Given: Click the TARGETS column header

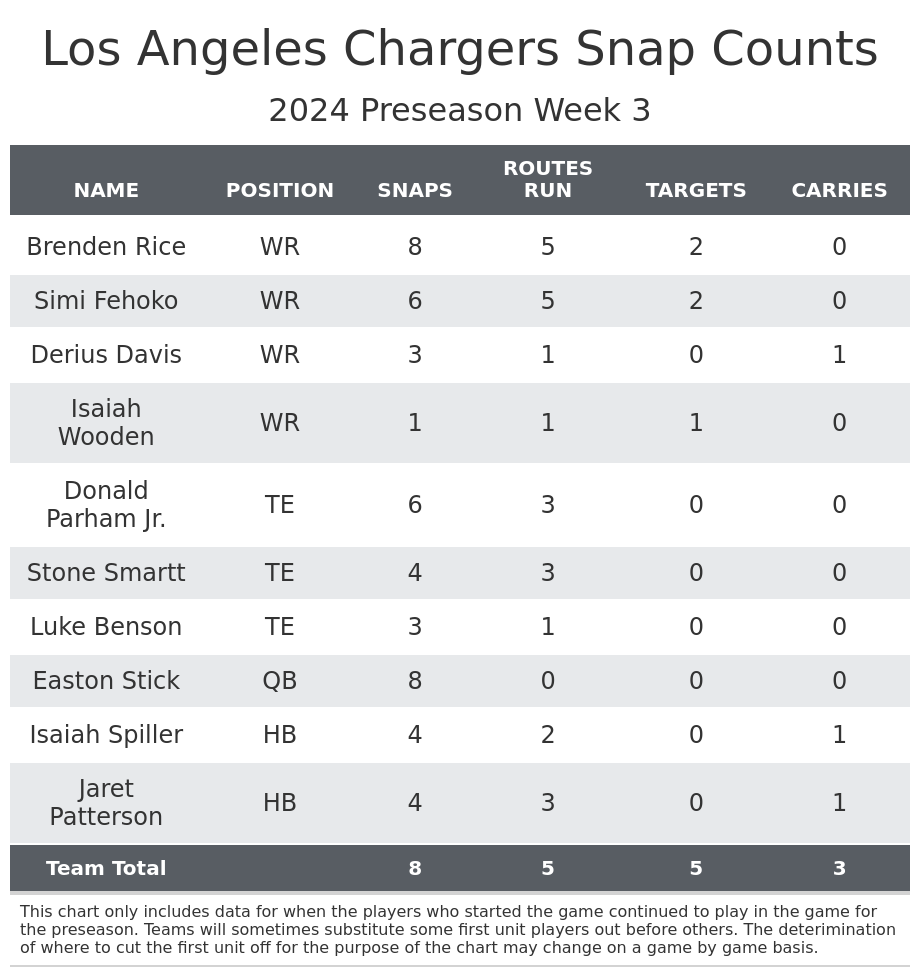Looking at the screenshot, I should pos(696,190).
